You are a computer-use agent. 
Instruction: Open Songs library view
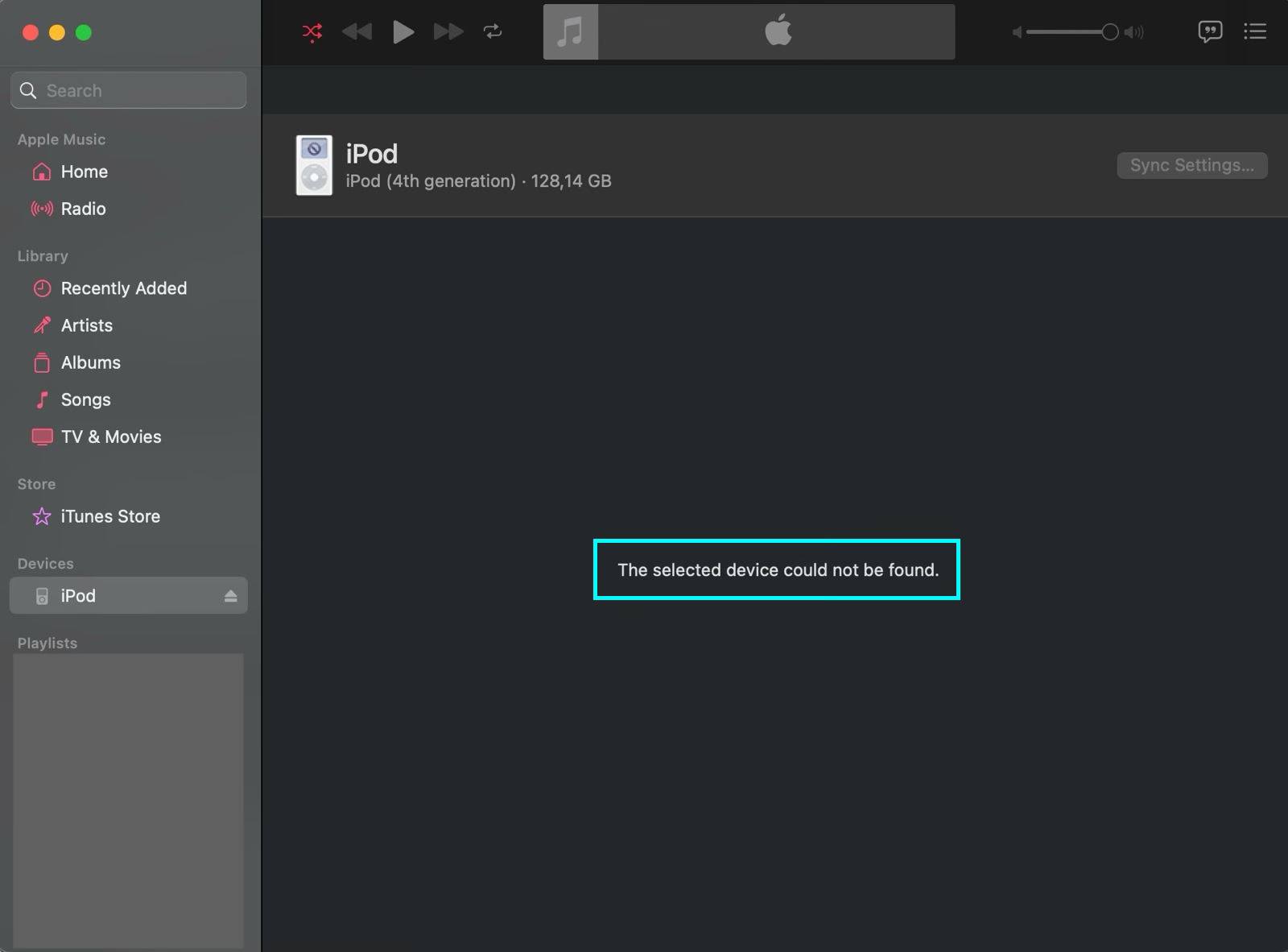129,399
